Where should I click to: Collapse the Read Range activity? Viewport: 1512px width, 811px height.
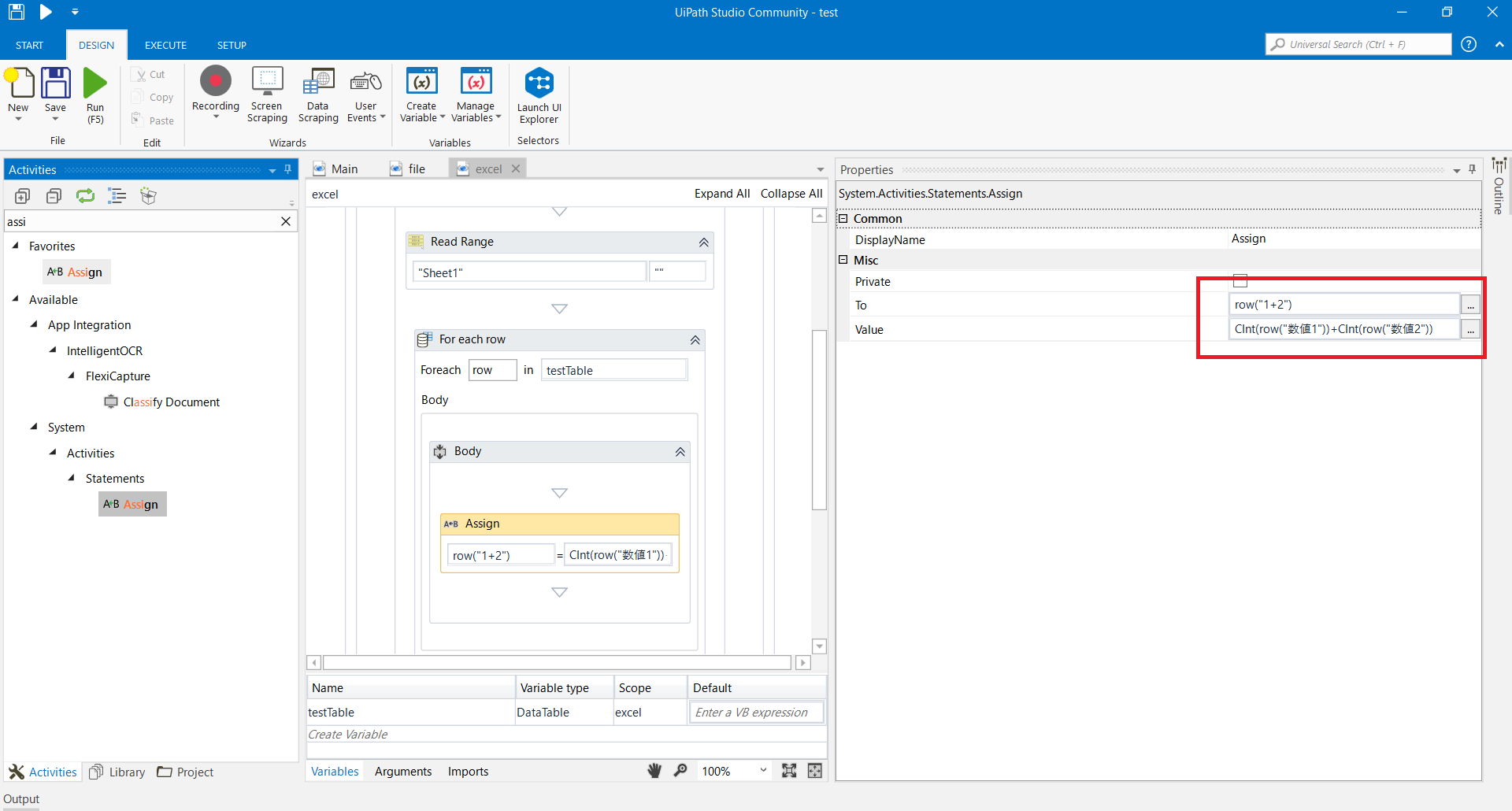(704, 243)
